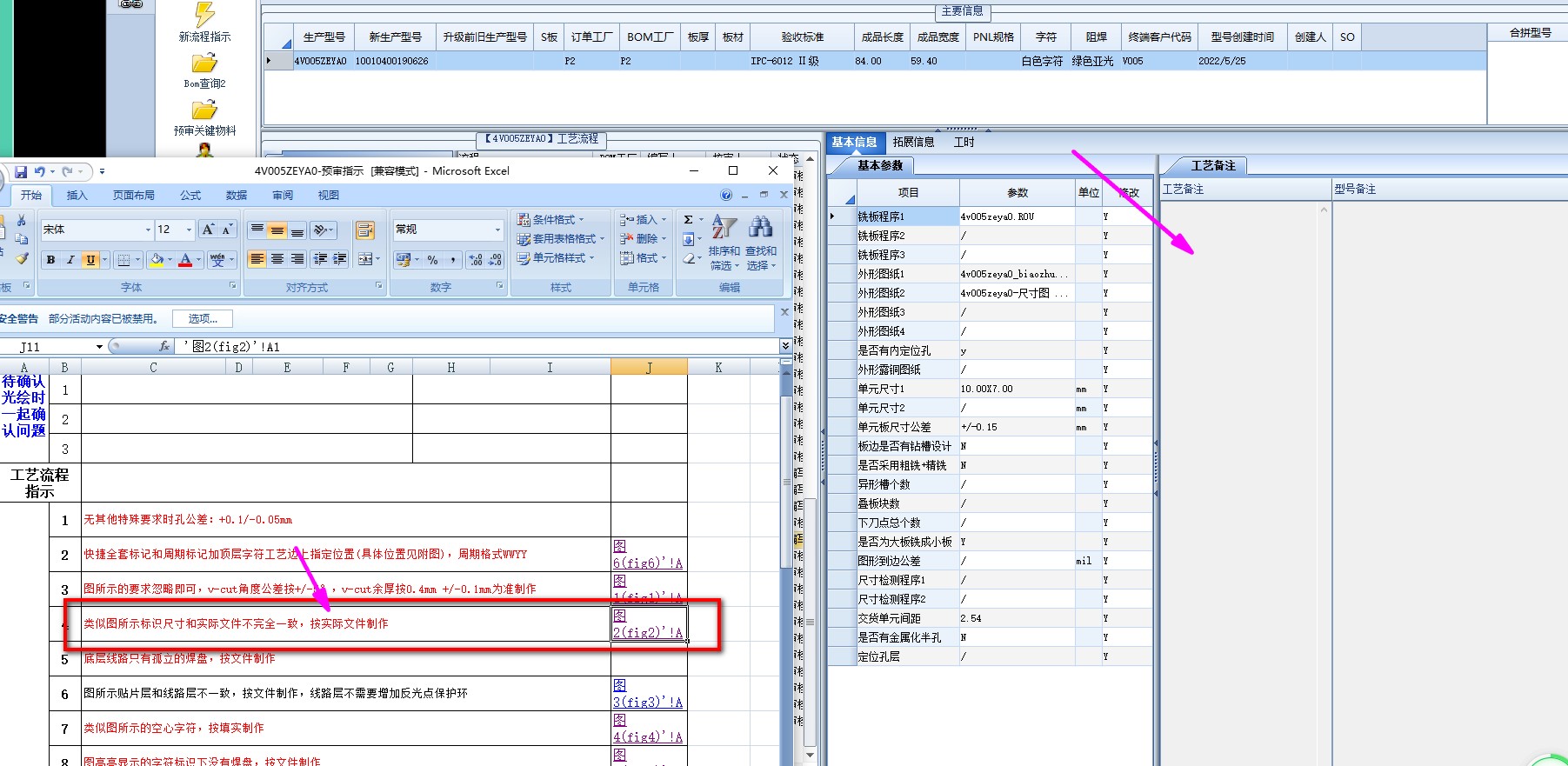Click the Copy icon in clipboard group
Screen dimensions: 1568x766
tap(22, 239)
